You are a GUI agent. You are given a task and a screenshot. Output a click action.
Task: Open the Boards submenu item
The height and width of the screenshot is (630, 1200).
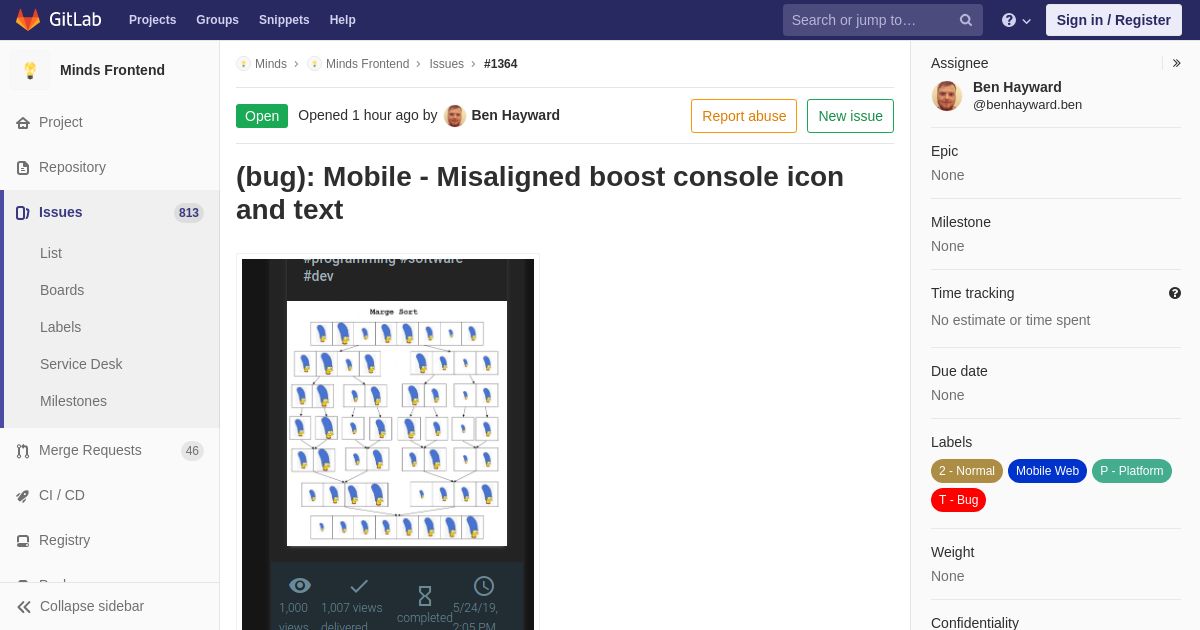62,290
